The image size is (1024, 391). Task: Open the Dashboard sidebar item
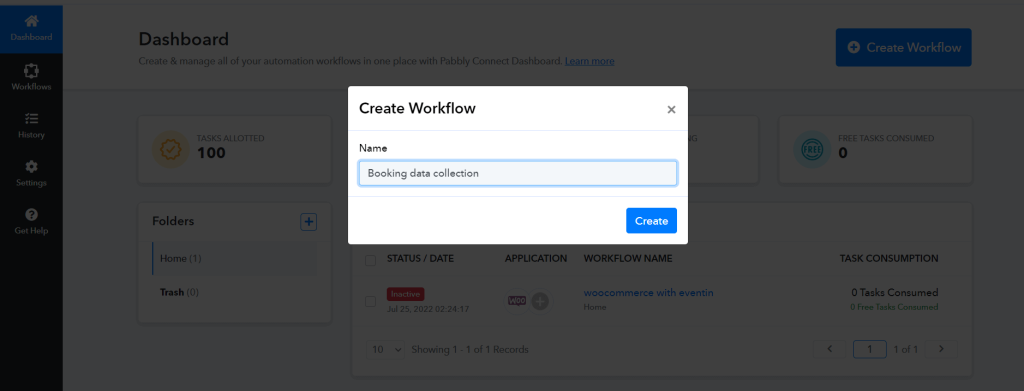coord(31,29)
